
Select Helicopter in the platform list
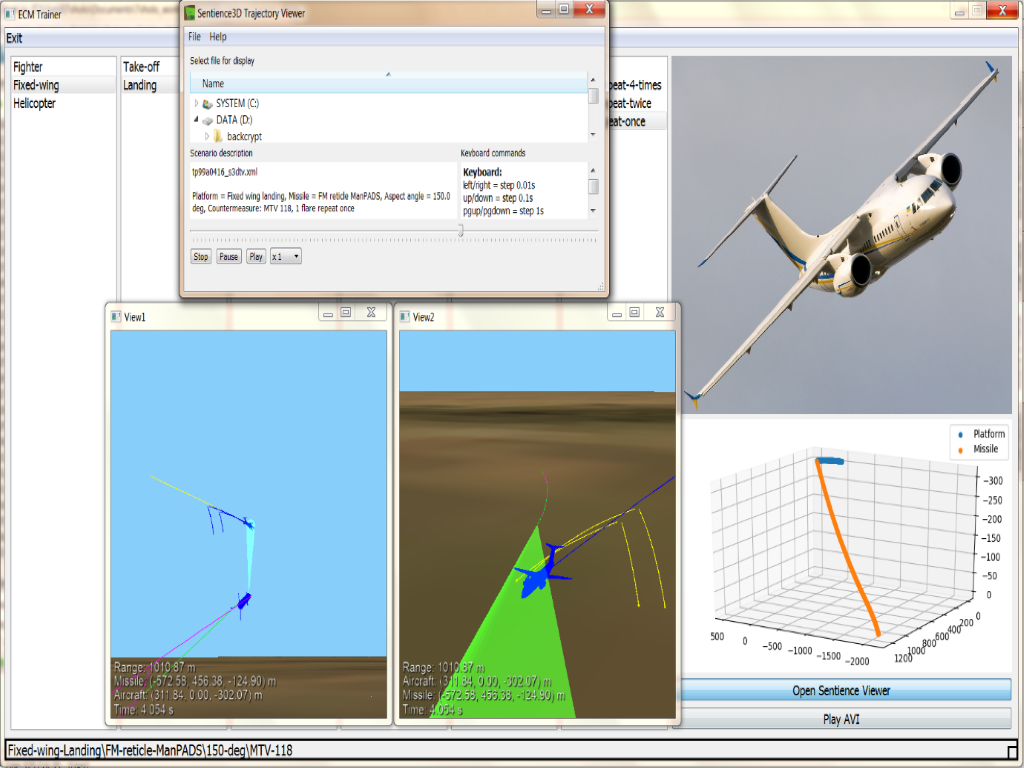35,103
